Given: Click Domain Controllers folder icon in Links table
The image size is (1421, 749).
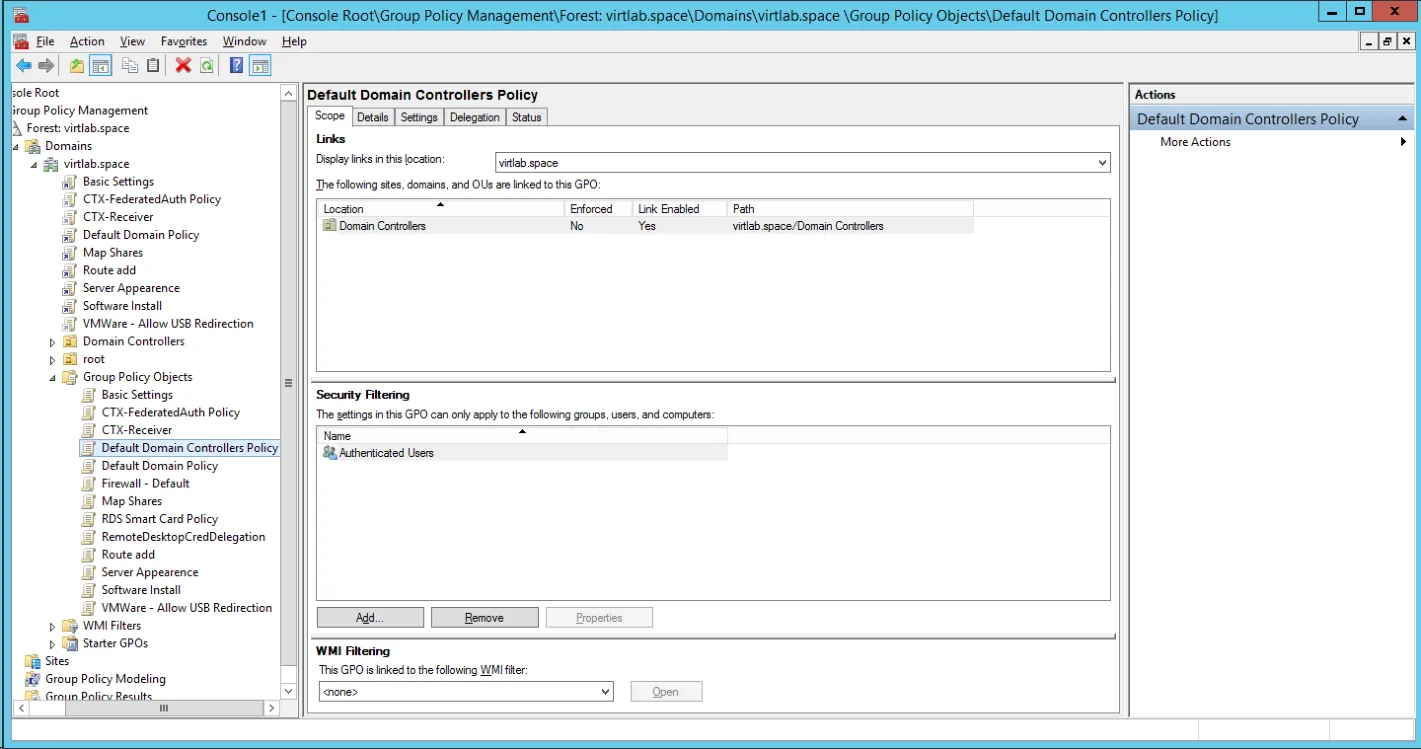Looking at the screenshot, I should (x=330, y=226).
